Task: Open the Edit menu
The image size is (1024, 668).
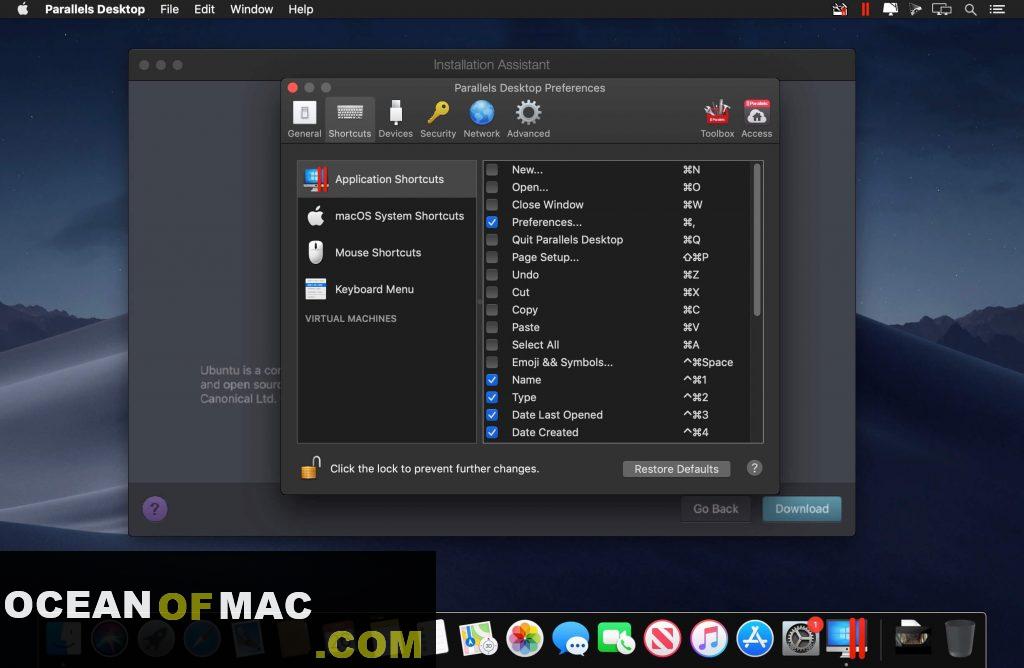Action: pos(204,9)
